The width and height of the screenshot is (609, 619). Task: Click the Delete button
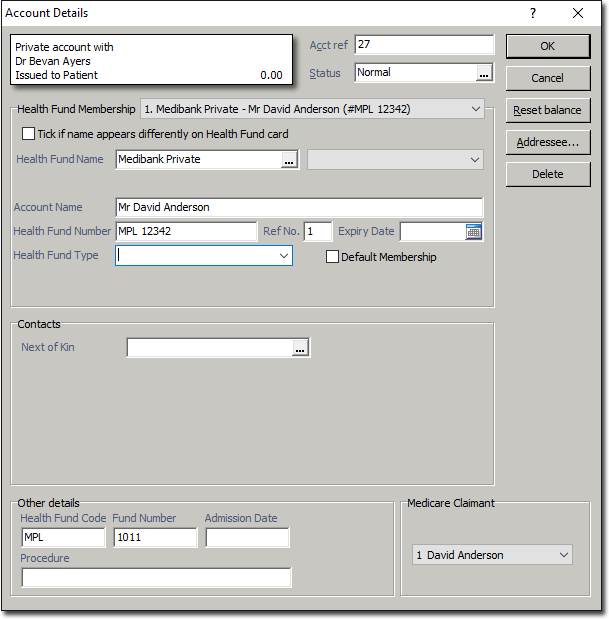click(x=547, y=174)
